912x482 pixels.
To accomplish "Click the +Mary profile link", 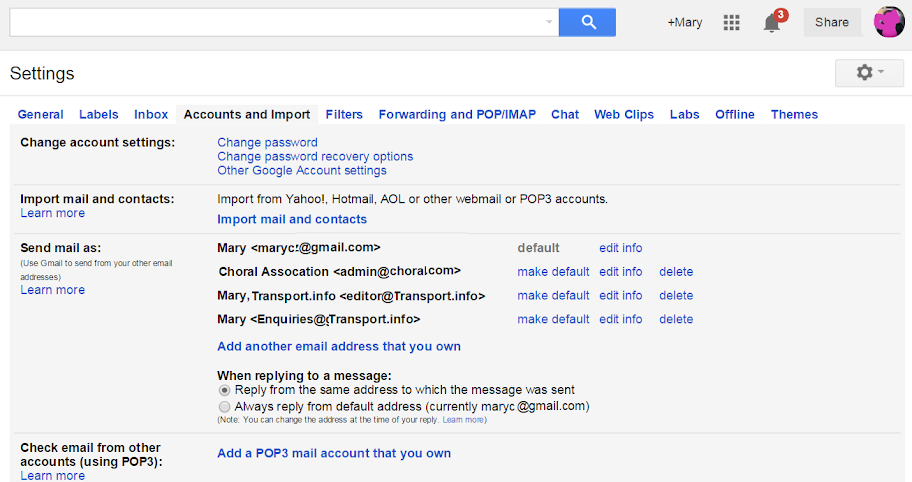I will click(685, 23).
